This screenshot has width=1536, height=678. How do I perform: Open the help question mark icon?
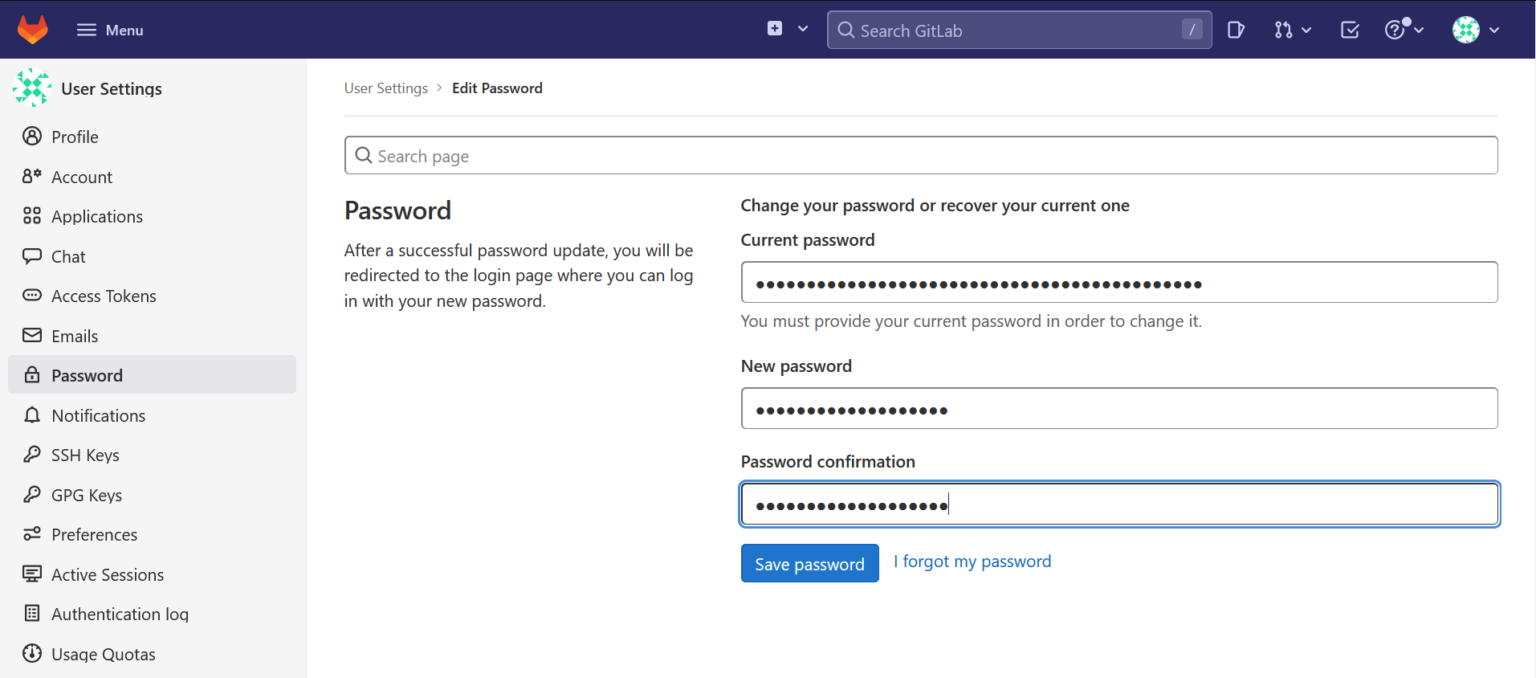point(1394,29)
